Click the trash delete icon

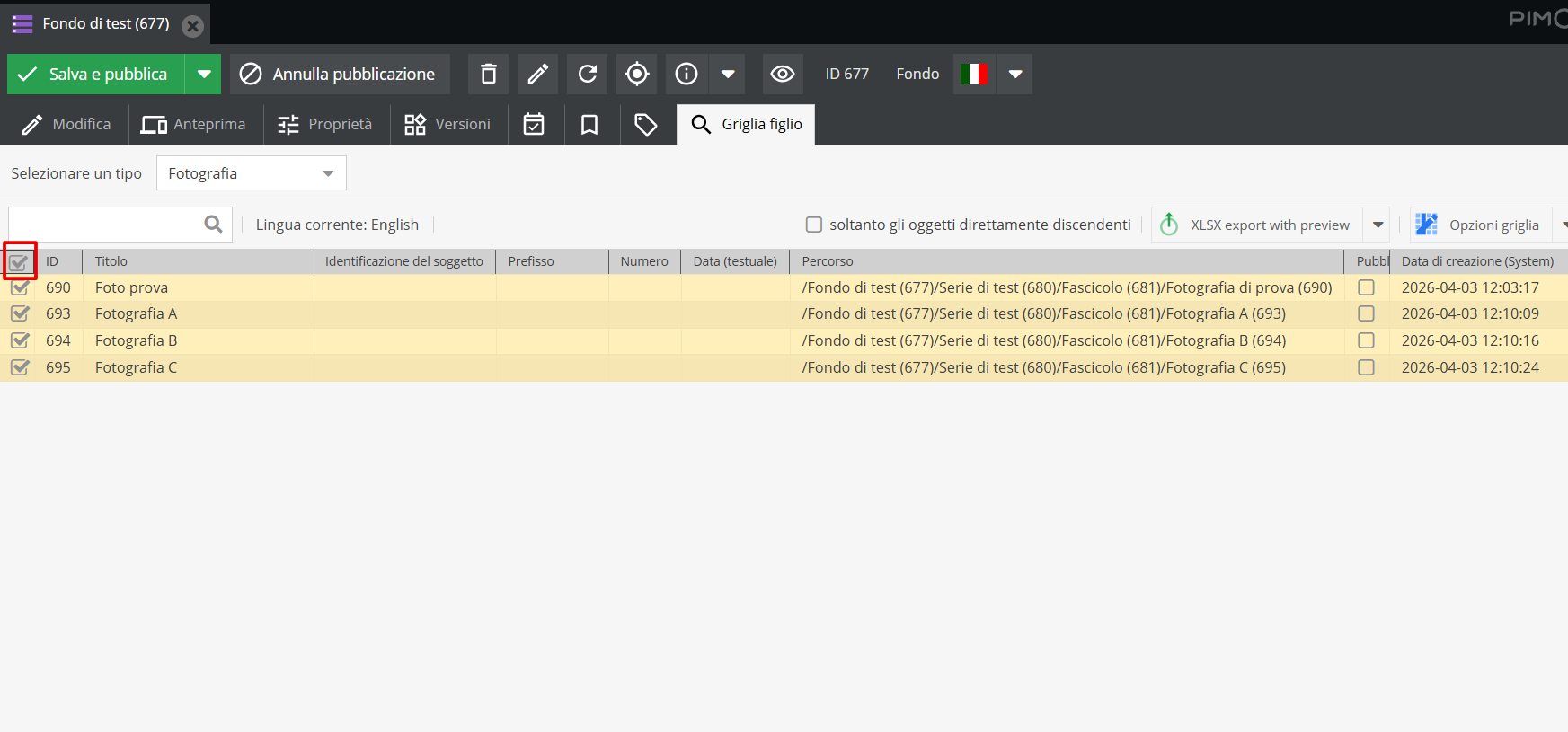[488, 74]
